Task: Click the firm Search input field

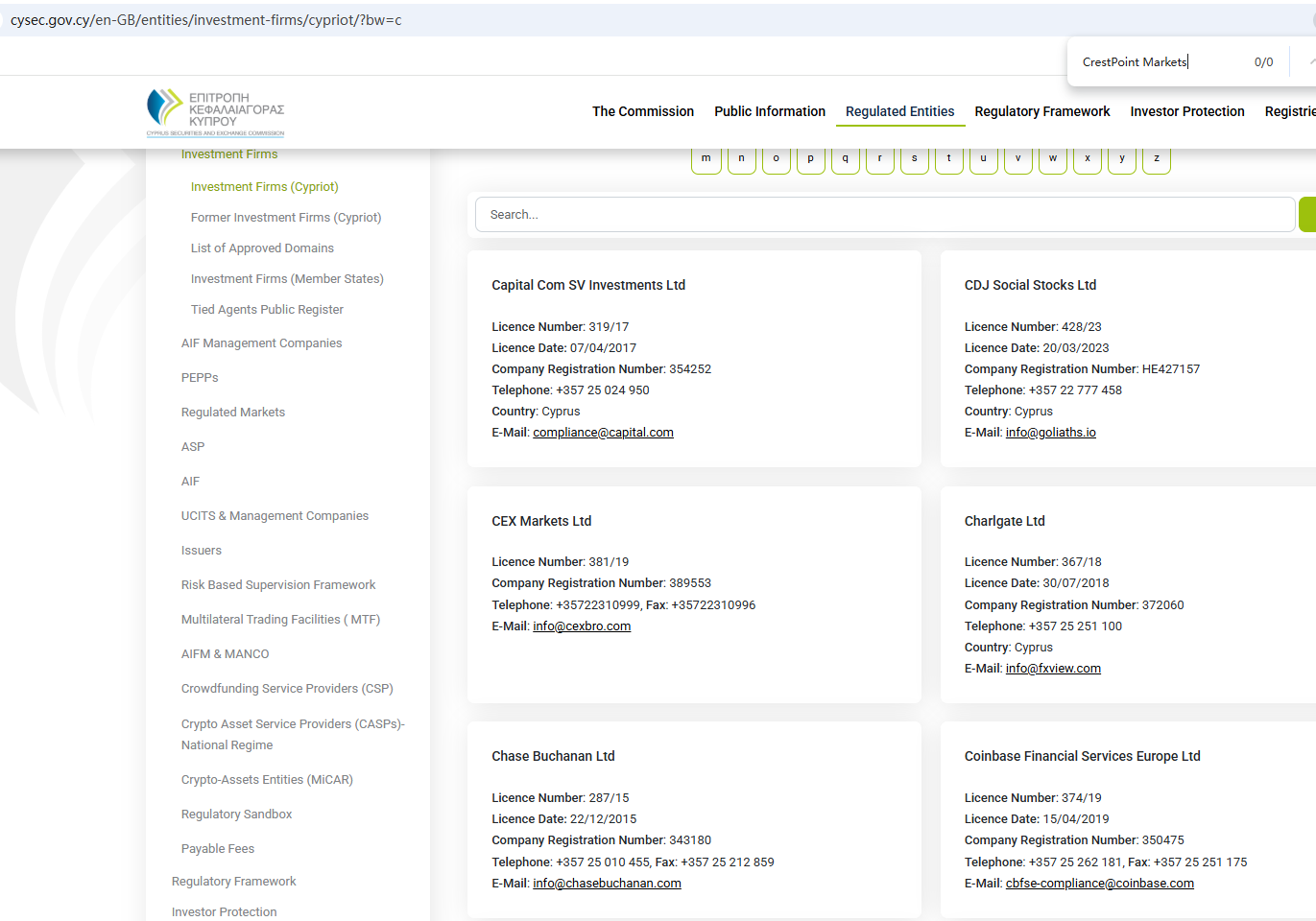Action: point(883,215)
